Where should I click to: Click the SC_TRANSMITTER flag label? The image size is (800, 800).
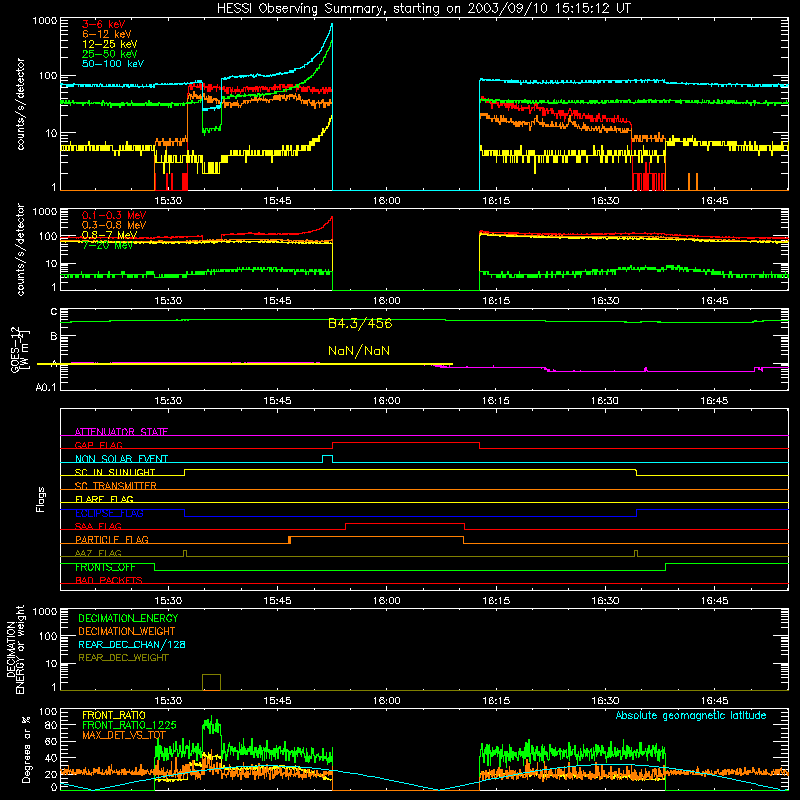(x=116, y=486)
